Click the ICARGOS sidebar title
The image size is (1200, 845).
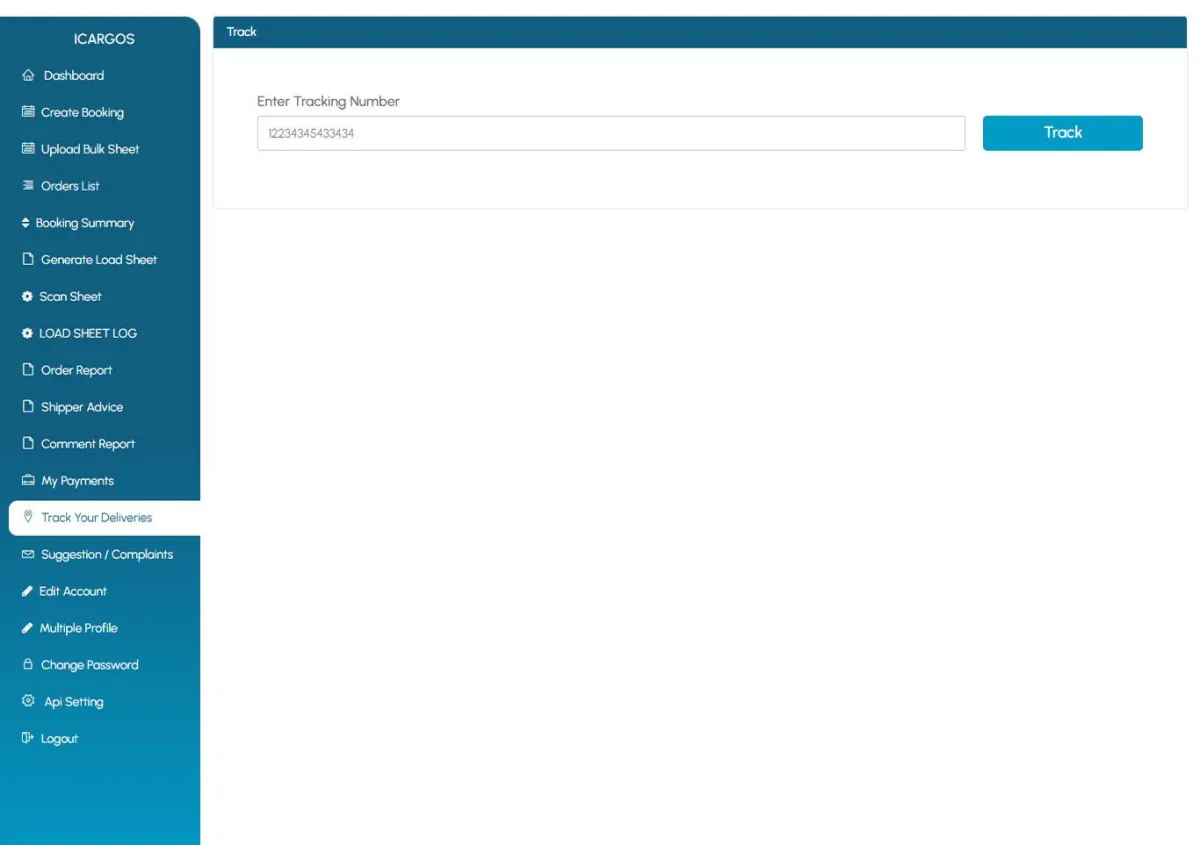tap(104, 39)
